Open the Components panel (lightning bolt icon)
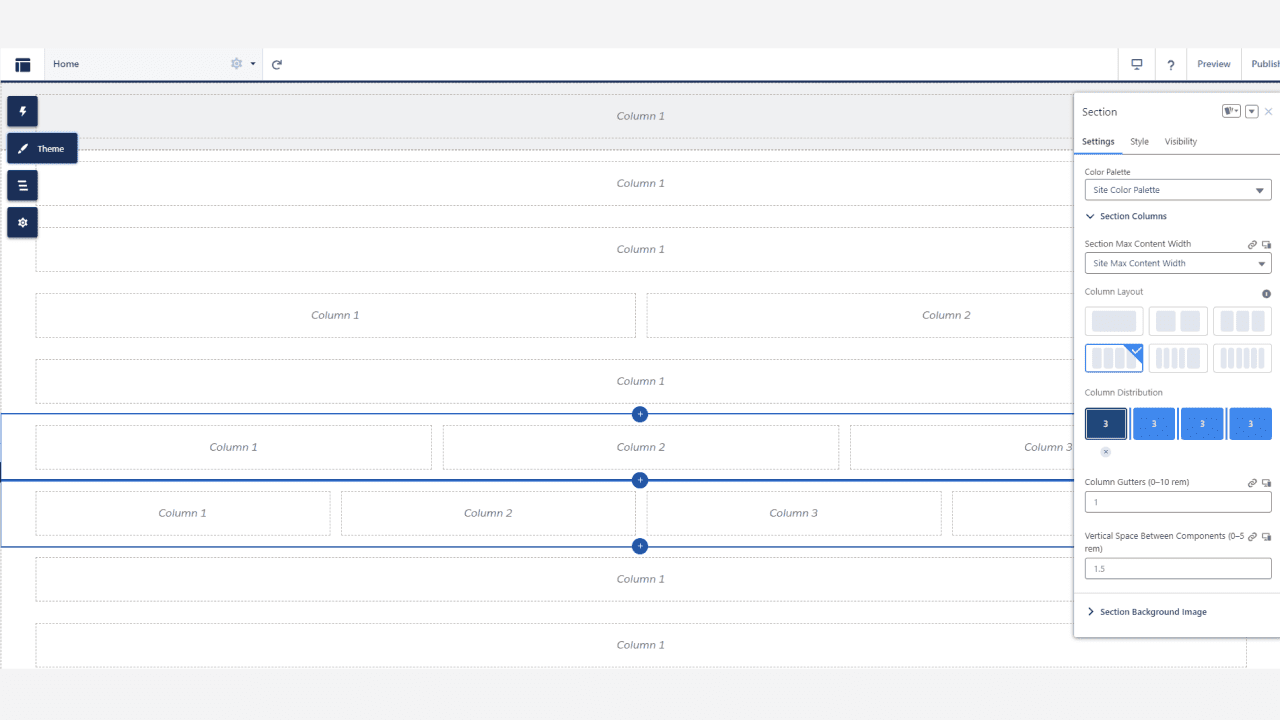Viewport: 1280px width, 720px height. [x=22, y=111]
